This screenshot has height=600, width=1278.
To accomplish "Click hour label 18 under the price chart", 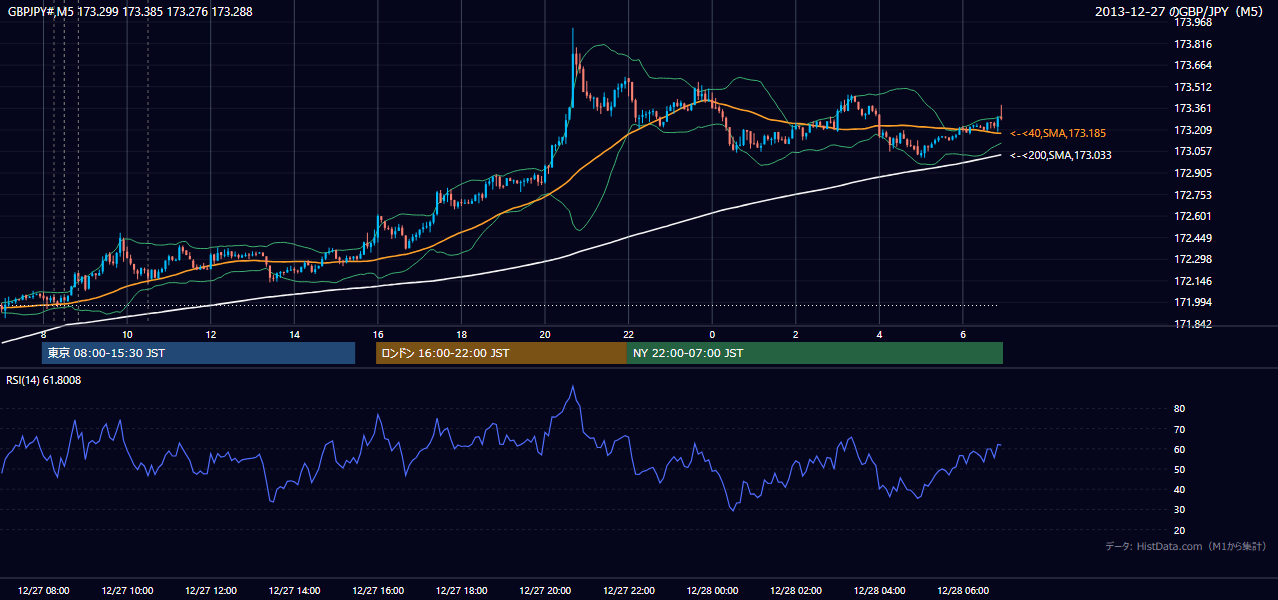I will coord(461,334).
